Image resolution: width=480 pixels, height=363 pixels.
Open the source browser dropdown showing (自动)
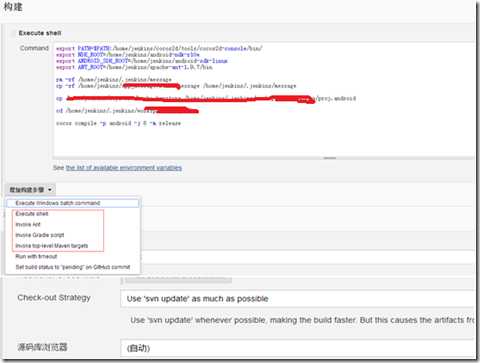297,348
